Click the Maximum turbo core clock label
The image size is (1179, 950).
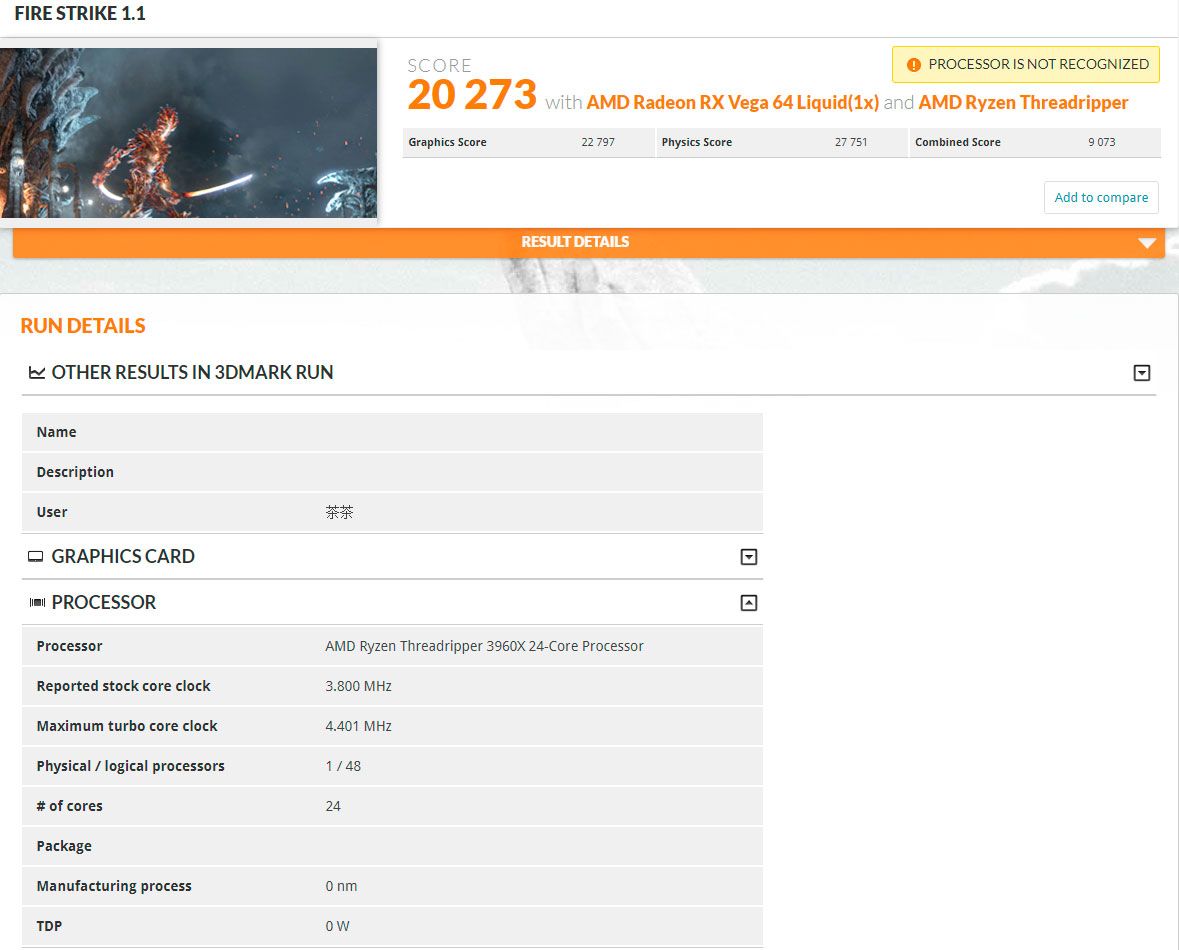pyautogui.click(x=127, y=726)
